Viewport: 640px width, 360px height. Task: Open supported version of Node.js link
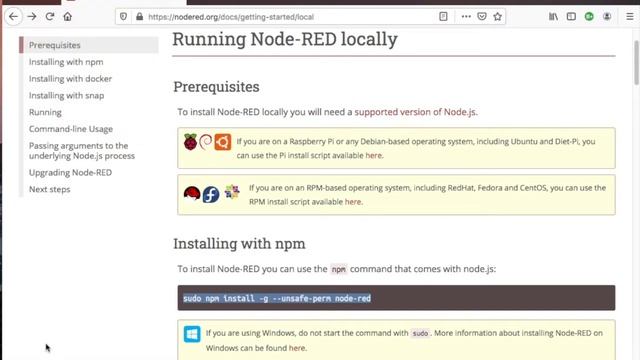click(x=415, y=112)
